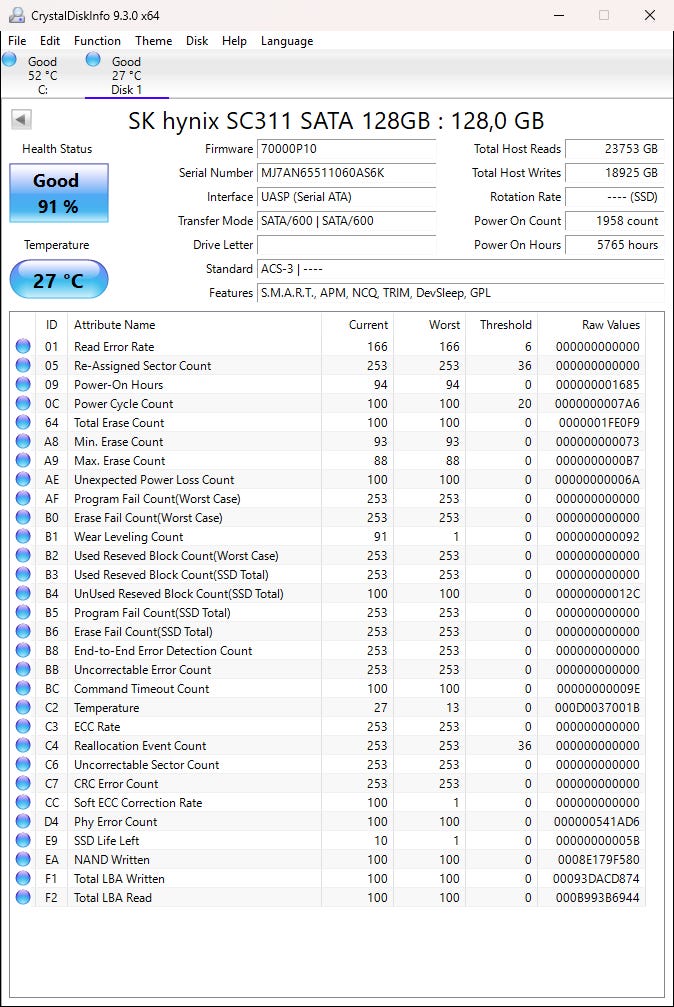Click the Good 91 % health status button
This screenshot has height=1007, width=674.
[x=58, y=193]
